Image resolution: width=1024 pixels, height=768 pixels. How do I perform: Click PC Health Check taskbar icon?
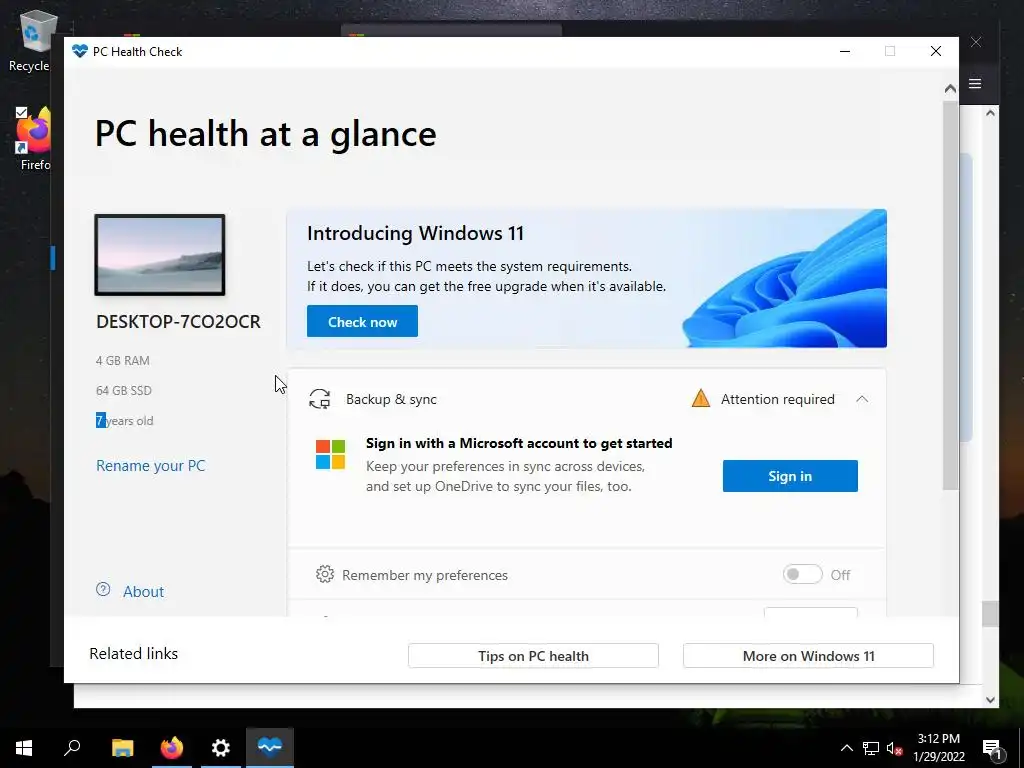(x=270, y=748)
